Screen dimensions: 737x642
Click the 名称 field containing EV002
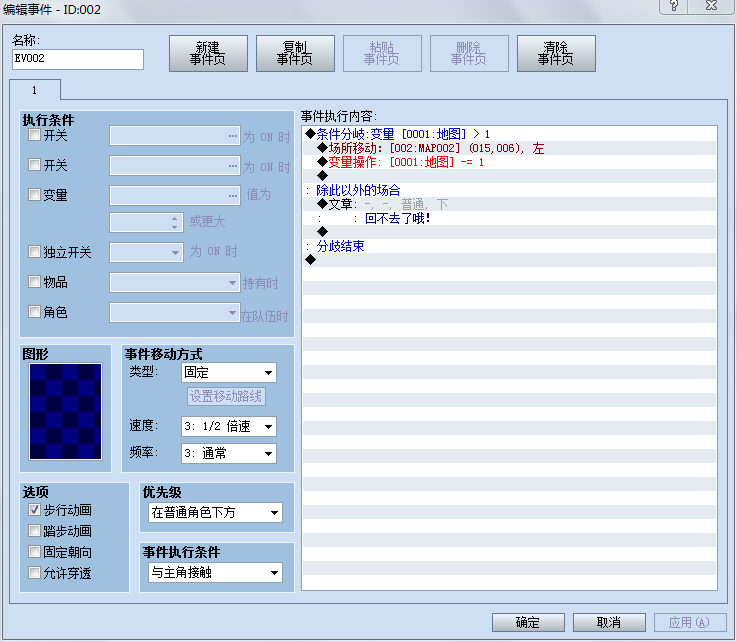[78, 59]
